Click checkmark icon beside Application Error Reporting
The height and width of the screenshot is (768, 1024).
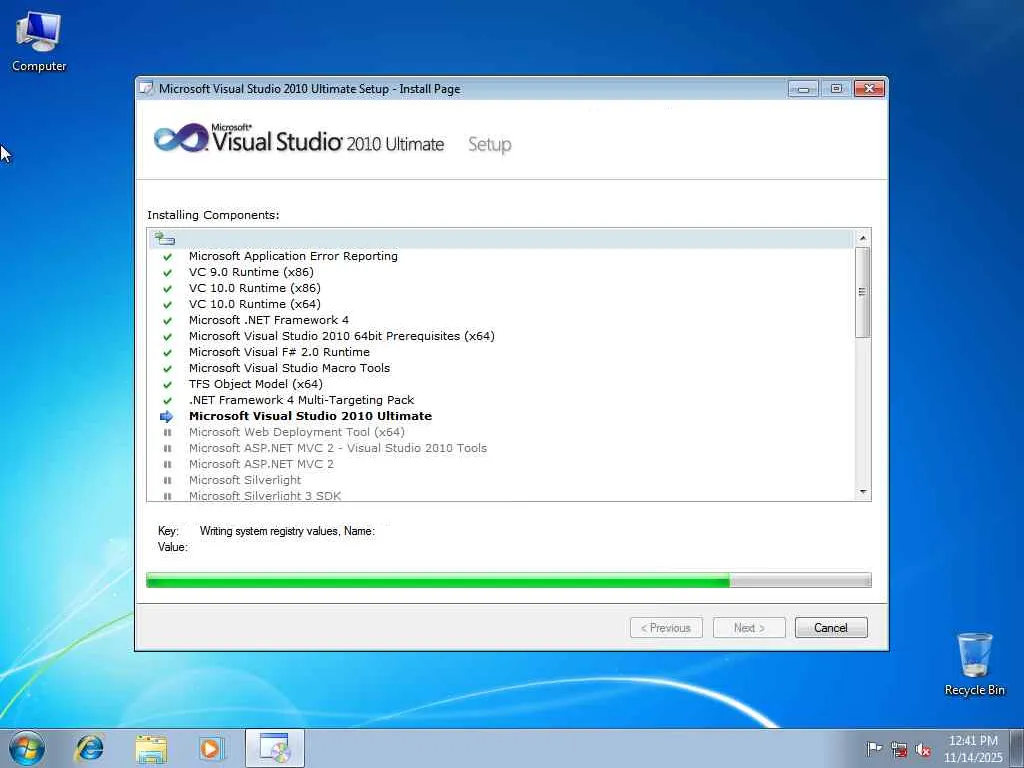coord(167,257)
